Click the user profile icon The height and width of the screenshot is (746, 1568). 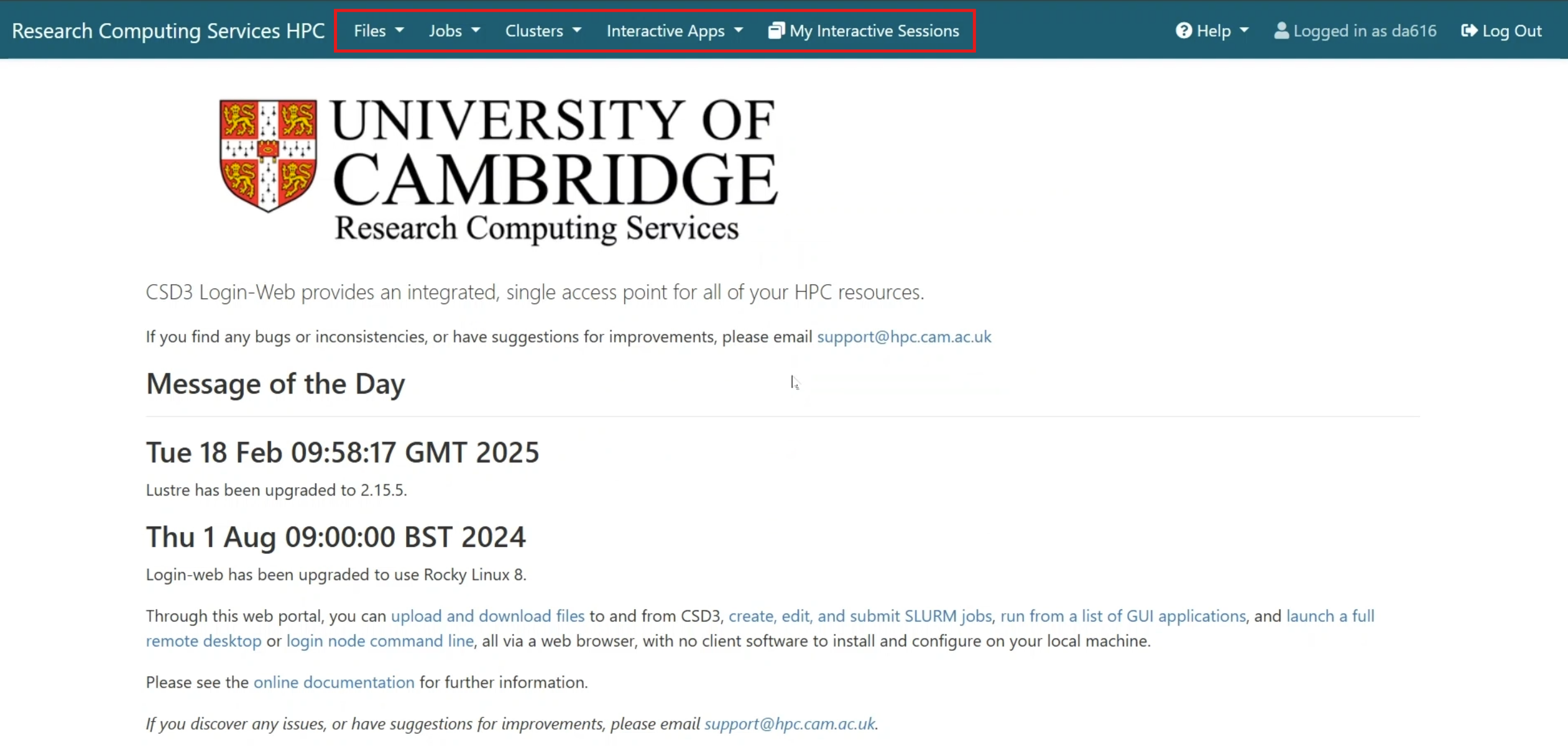[x=1281, y=30]
